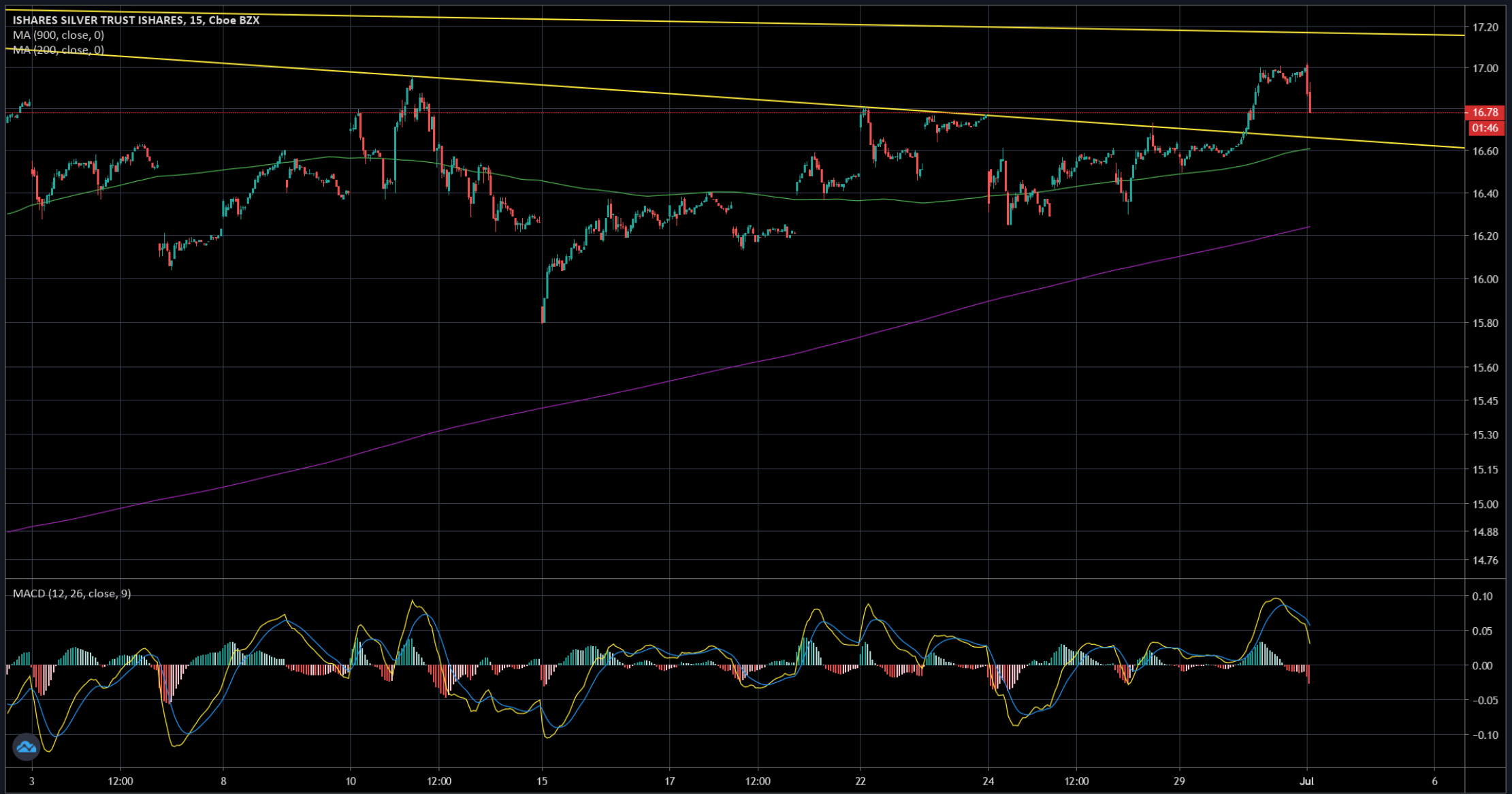Click the MACD 0.10 scale label
Image resolution: width=1512 pixels, height=794 pixels.
tap(1482, 597)
